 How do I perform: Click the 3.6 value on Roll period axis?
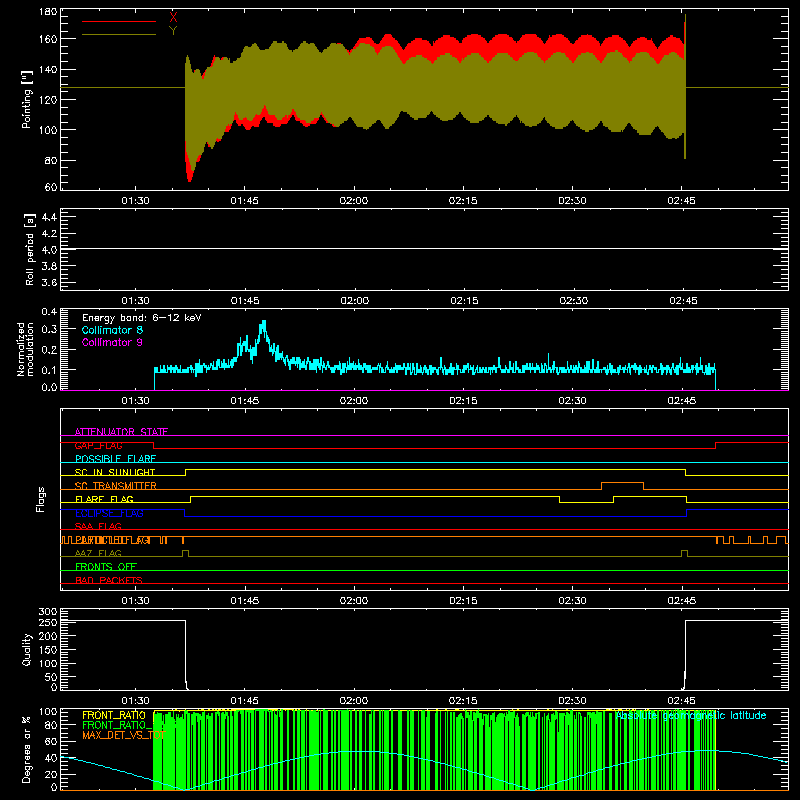[x=49, y=282]
